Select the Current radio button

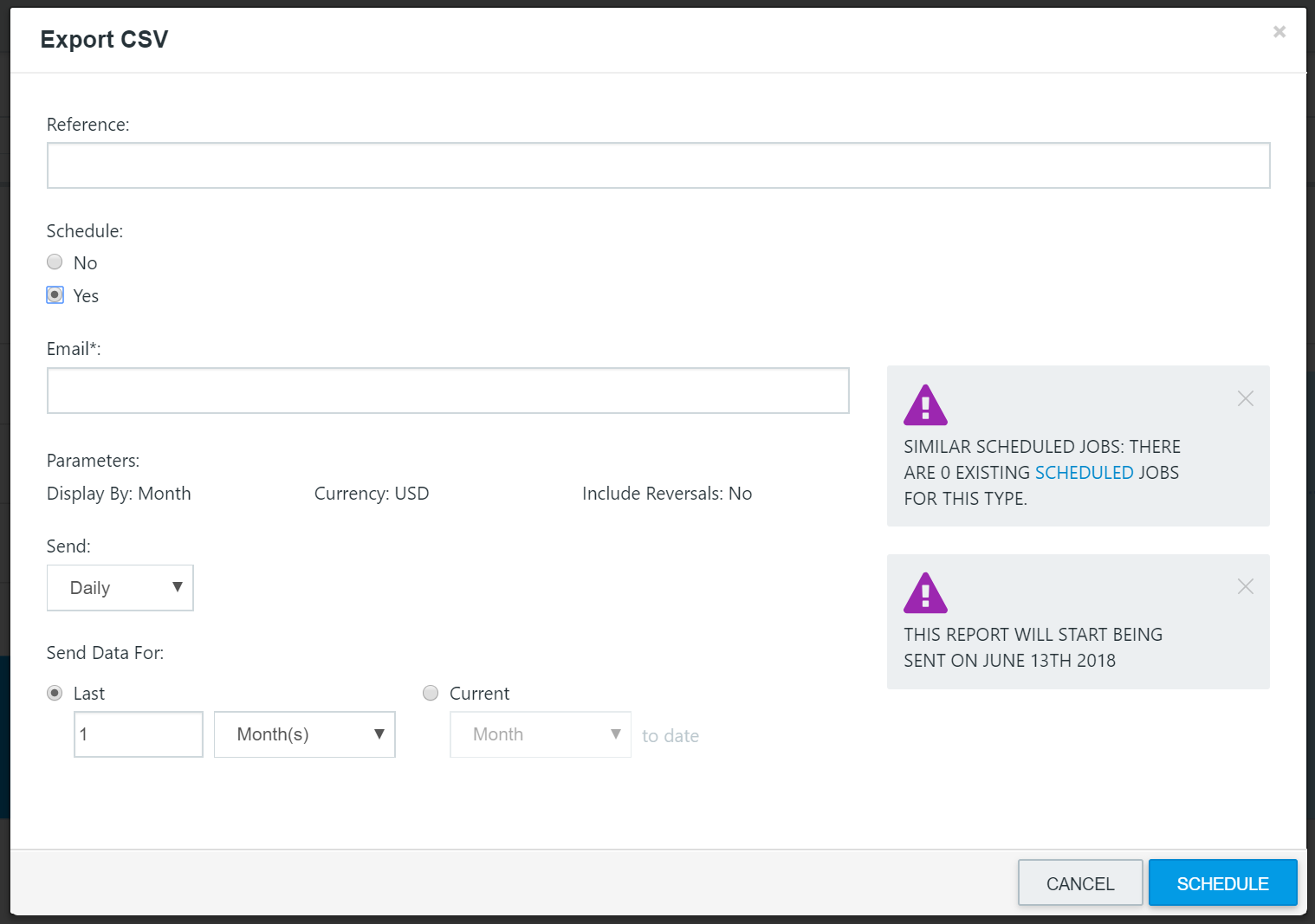click(x=431, y=693)
